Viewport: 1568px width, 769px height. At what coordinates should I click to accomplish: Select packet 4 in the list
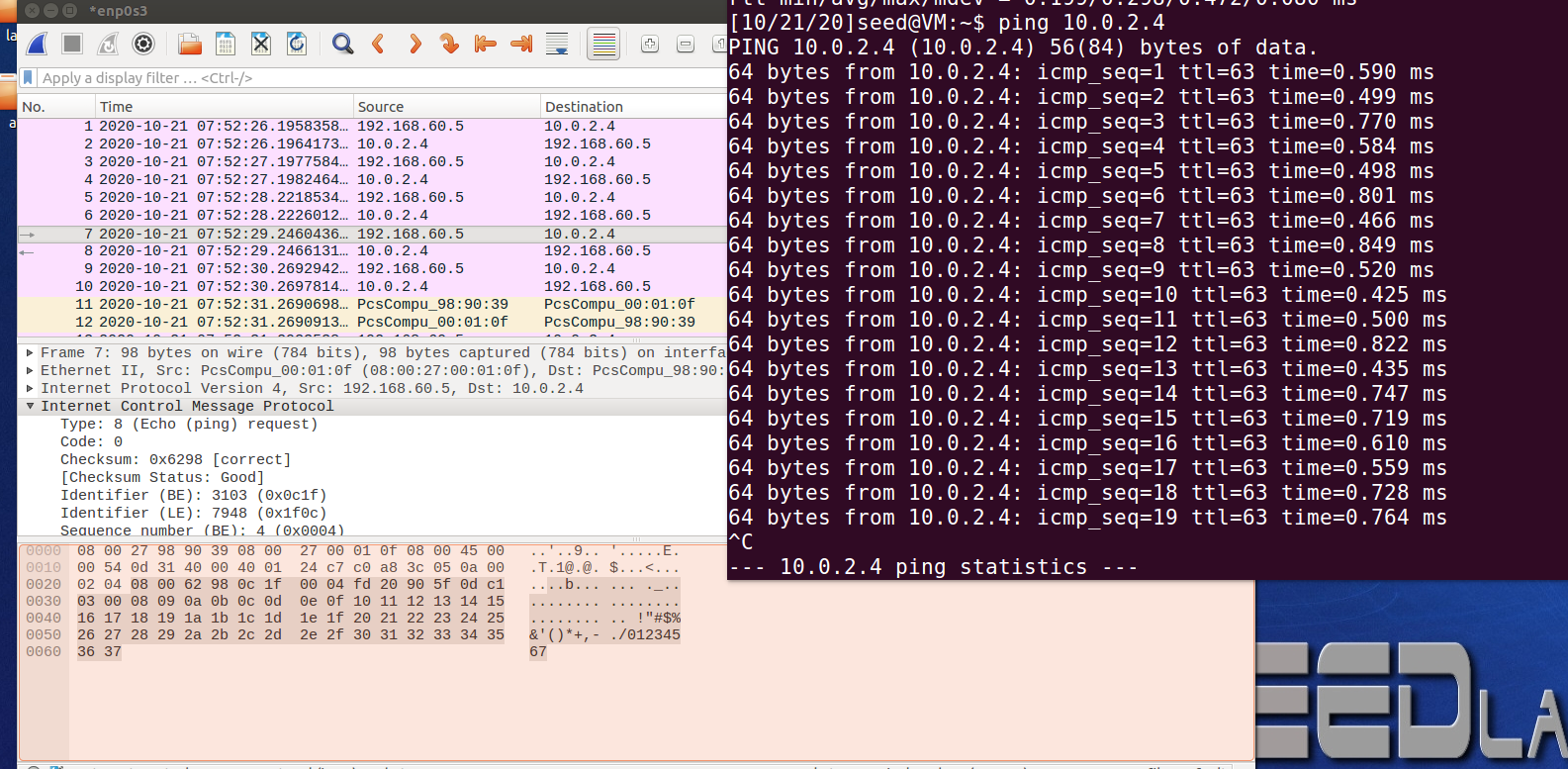pos(372,180)
